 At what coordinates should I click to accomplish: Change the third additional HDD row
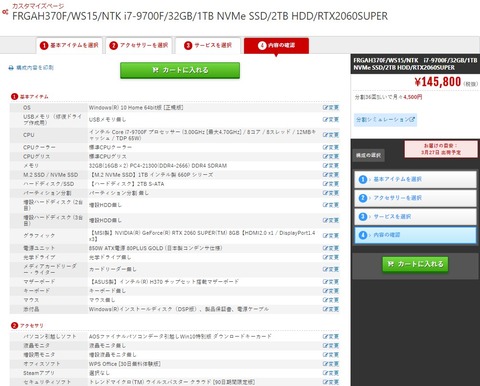coord(331,220)
